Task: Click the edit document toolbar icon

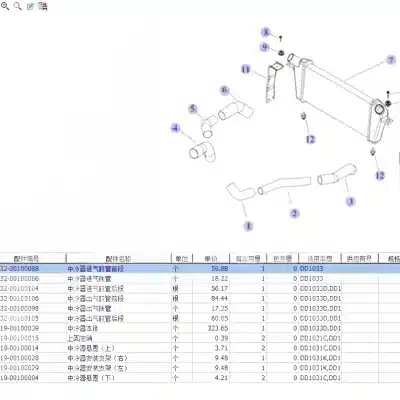Action: coord(30,6)
